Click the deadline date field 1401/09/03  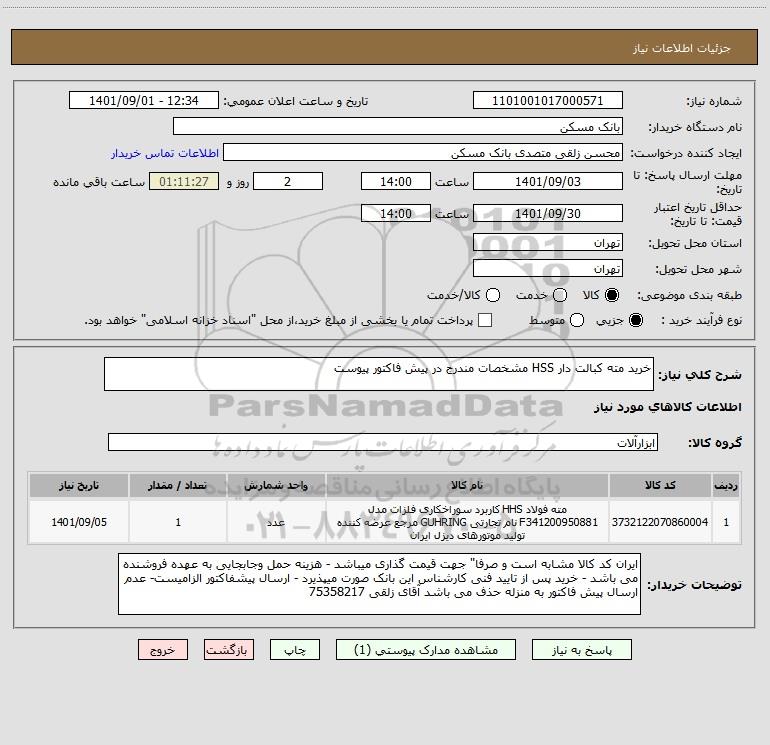click(x=548, y=181)
